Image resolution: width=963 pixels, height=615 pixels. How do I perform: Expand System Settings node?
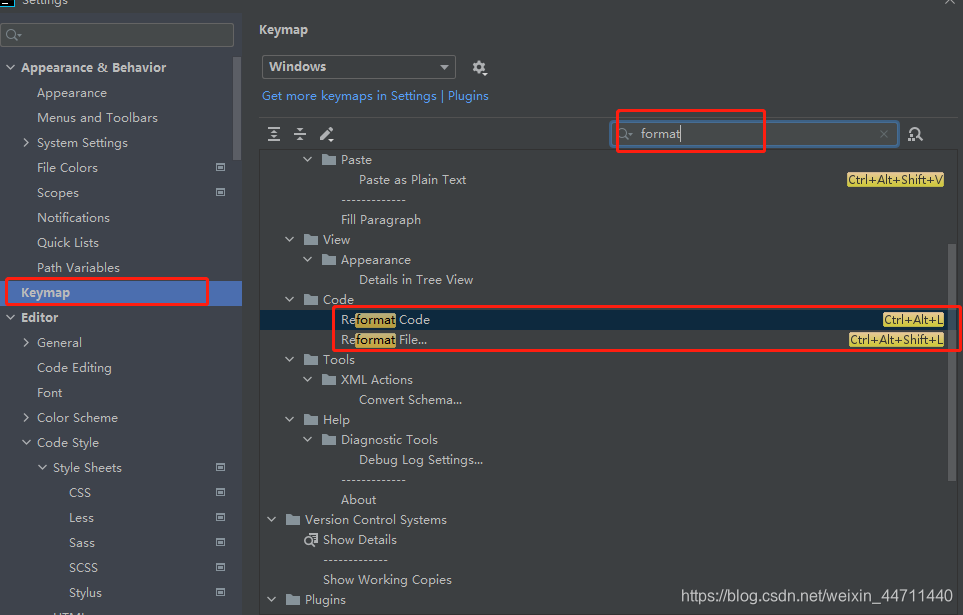[26, 143]
